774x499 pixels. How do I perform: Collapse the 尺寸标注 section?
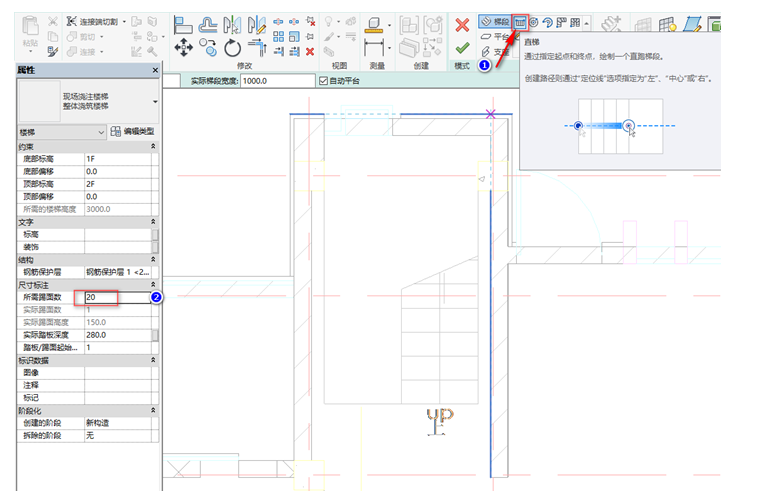point(153,285)
